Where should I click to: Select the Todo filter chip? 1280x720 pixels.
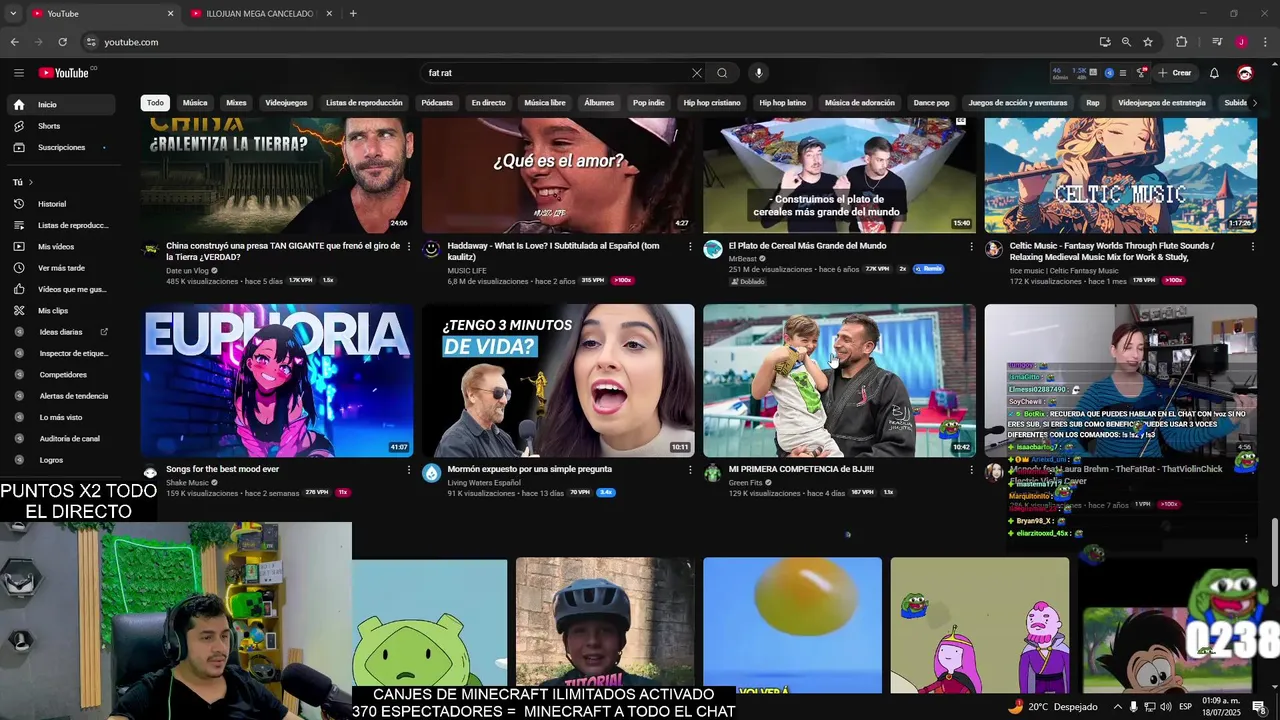tap(155, 103)
